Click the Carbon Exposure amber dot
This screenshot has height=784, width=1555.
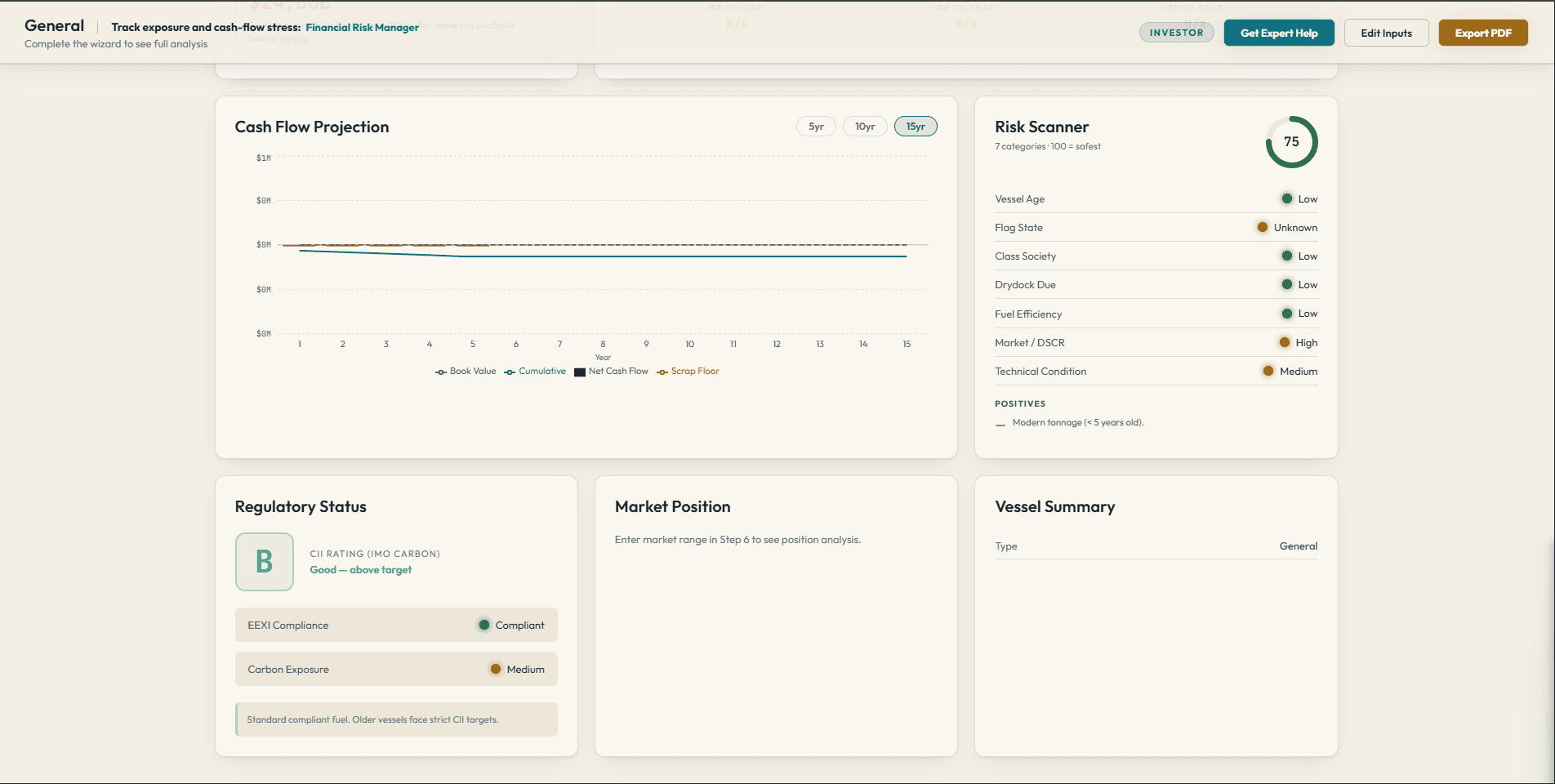496,669
